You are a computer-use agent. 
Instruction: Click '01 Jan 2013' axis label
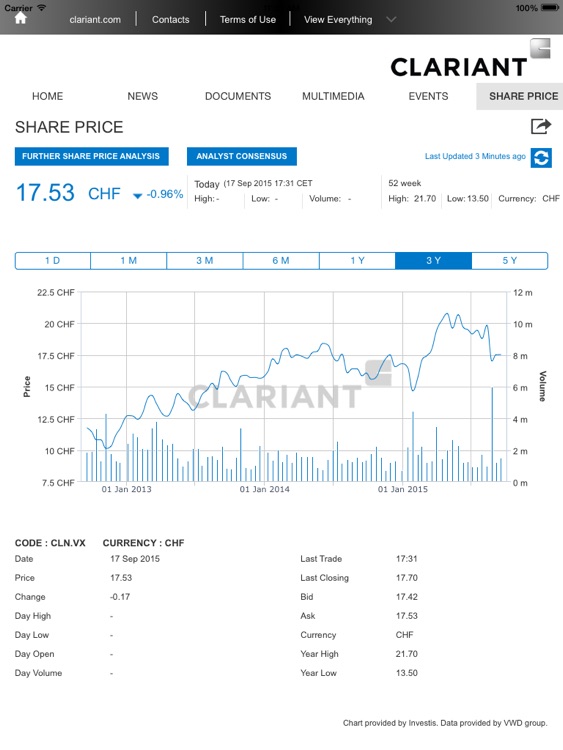[x=126, y=489]
